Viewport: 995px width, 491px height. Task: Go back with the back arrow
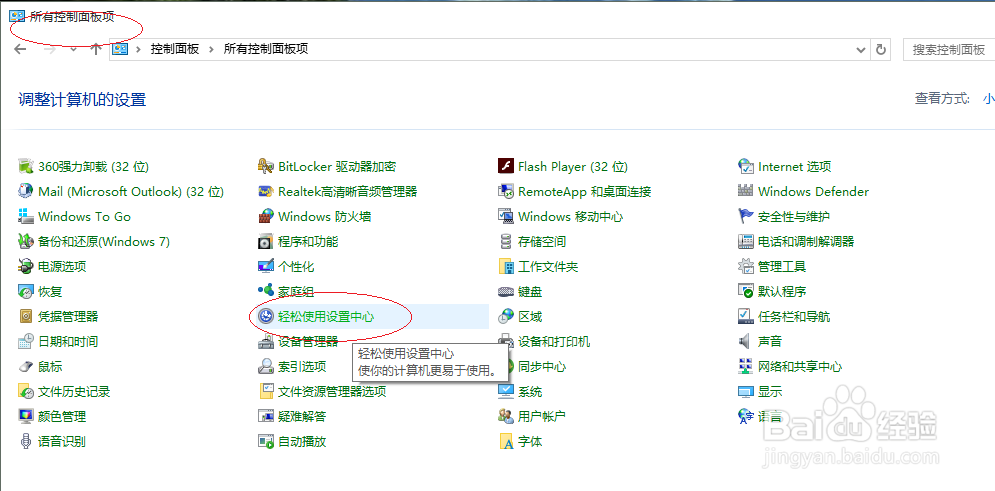[x=20, y=49]
